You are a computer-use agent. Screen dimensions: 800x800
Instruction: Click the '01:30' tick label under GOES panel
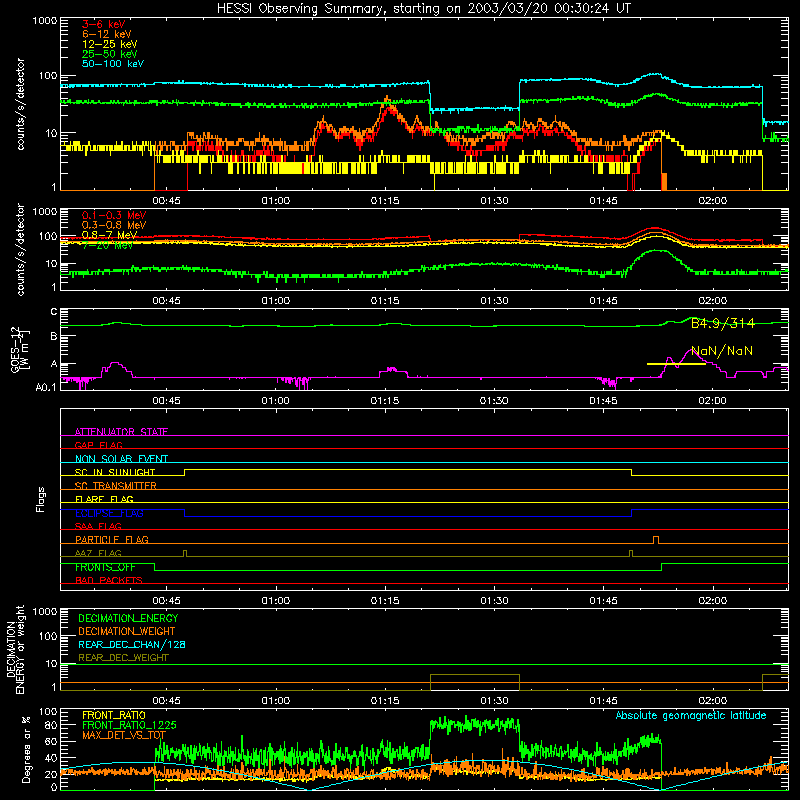tap(494, 401)
